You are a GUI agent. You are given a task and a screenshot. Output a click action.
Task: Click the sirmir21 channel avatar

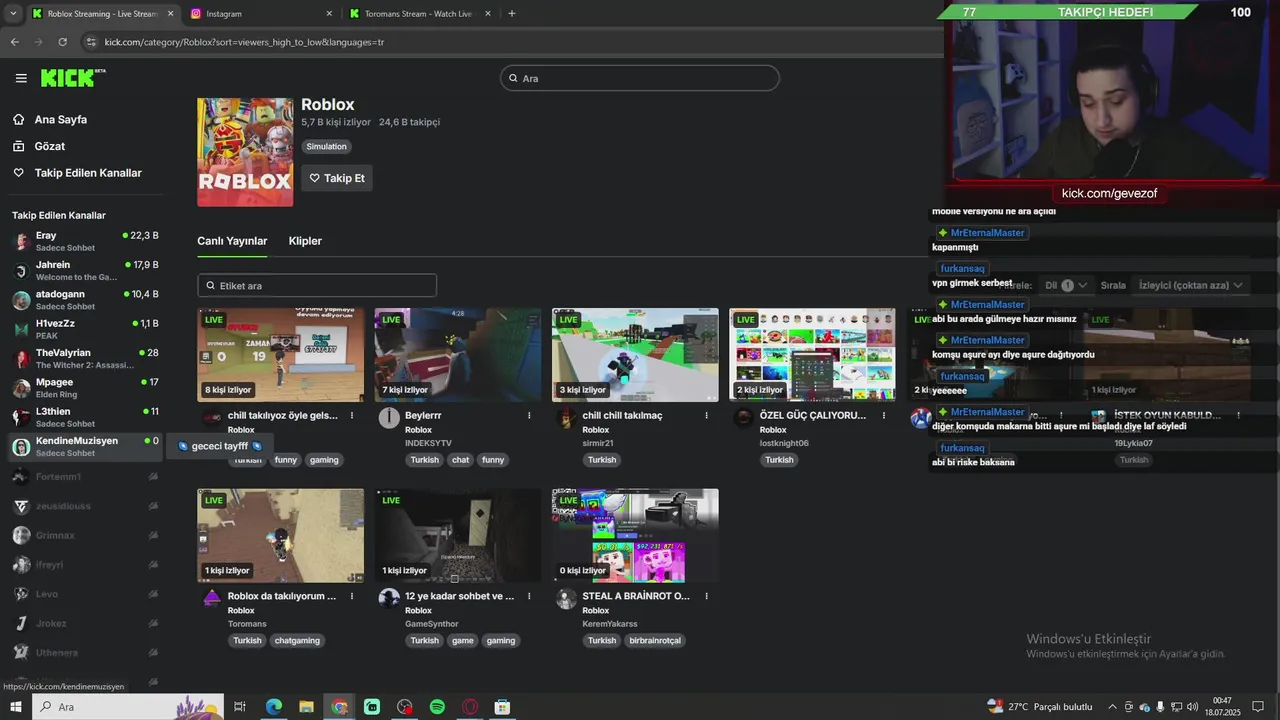[566, 418]
